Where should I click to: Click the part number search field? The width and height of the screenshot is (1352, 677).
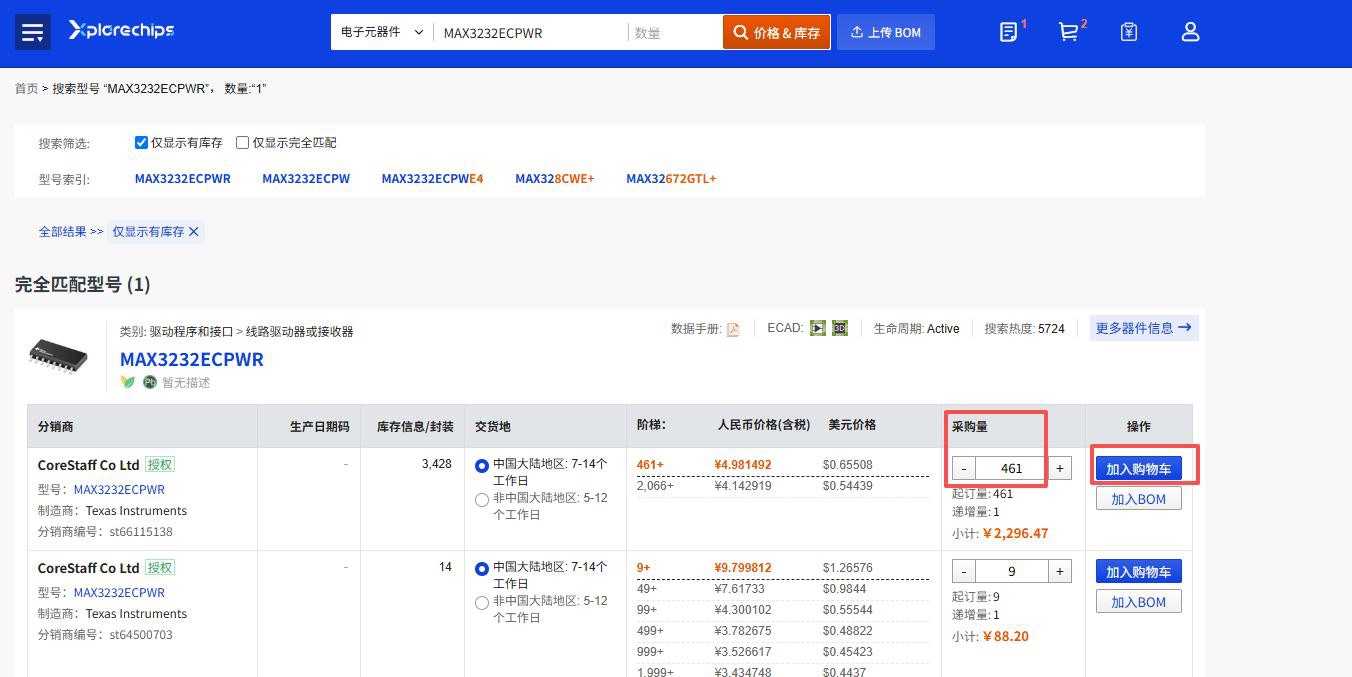coord(530,32)
